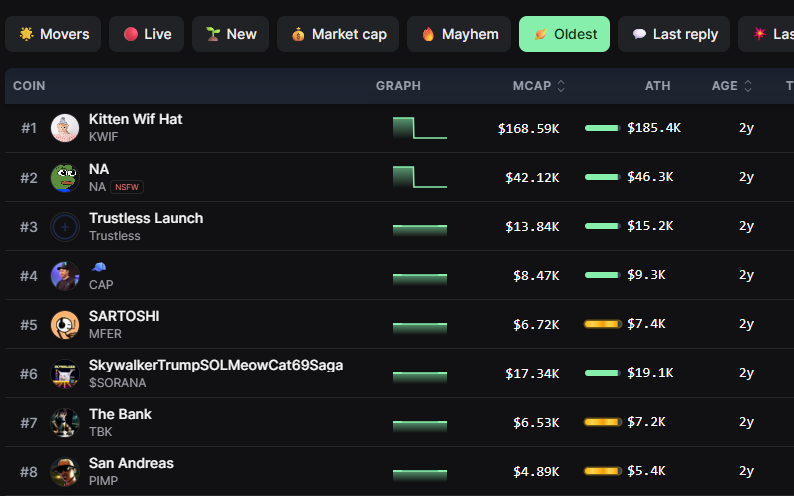This screenshot has height=496, width=794.
Task: Click the PIMP ticker text
Action: pos(103,481)
